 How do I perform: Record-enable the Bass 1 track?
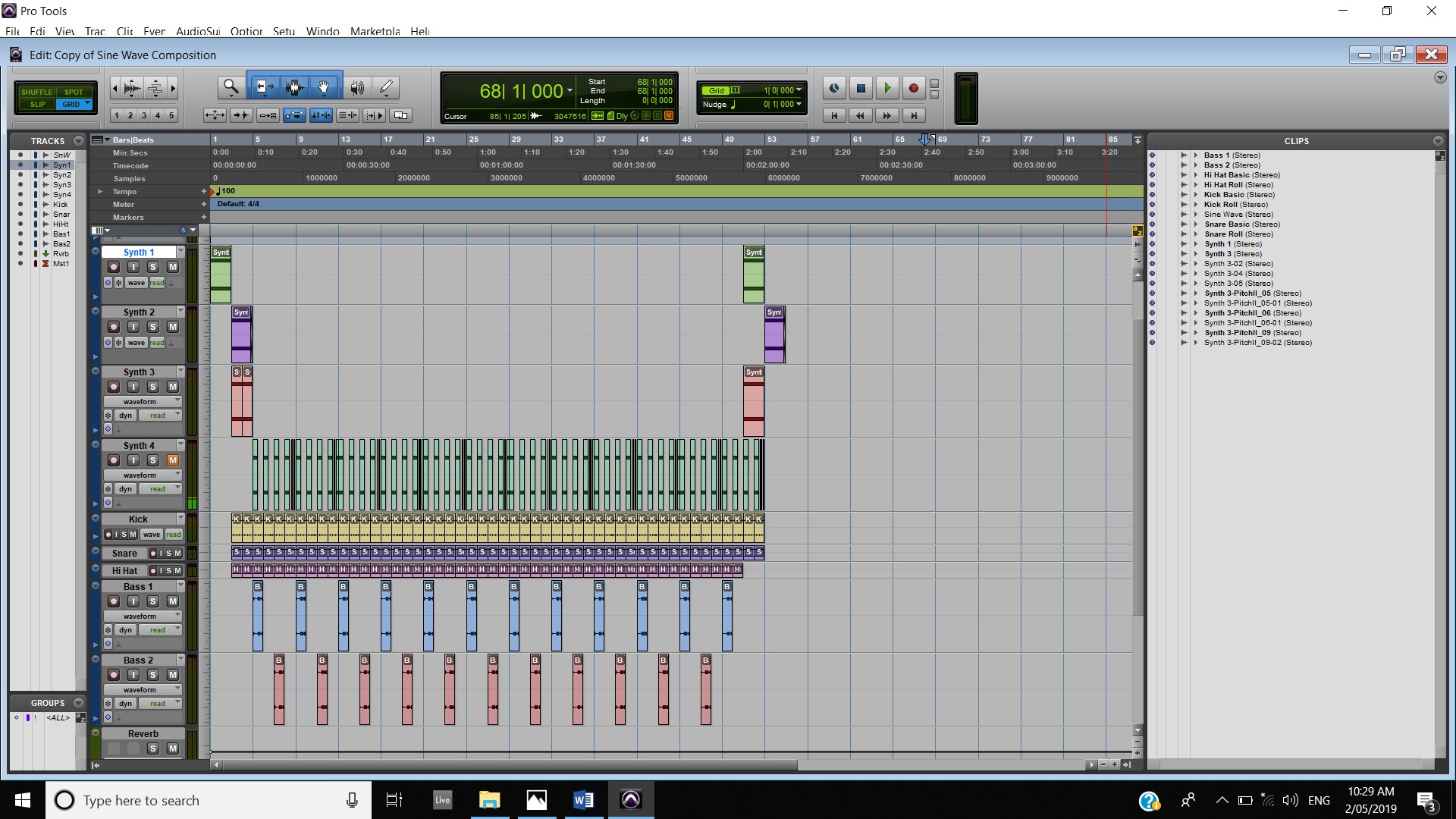[114, 601]
